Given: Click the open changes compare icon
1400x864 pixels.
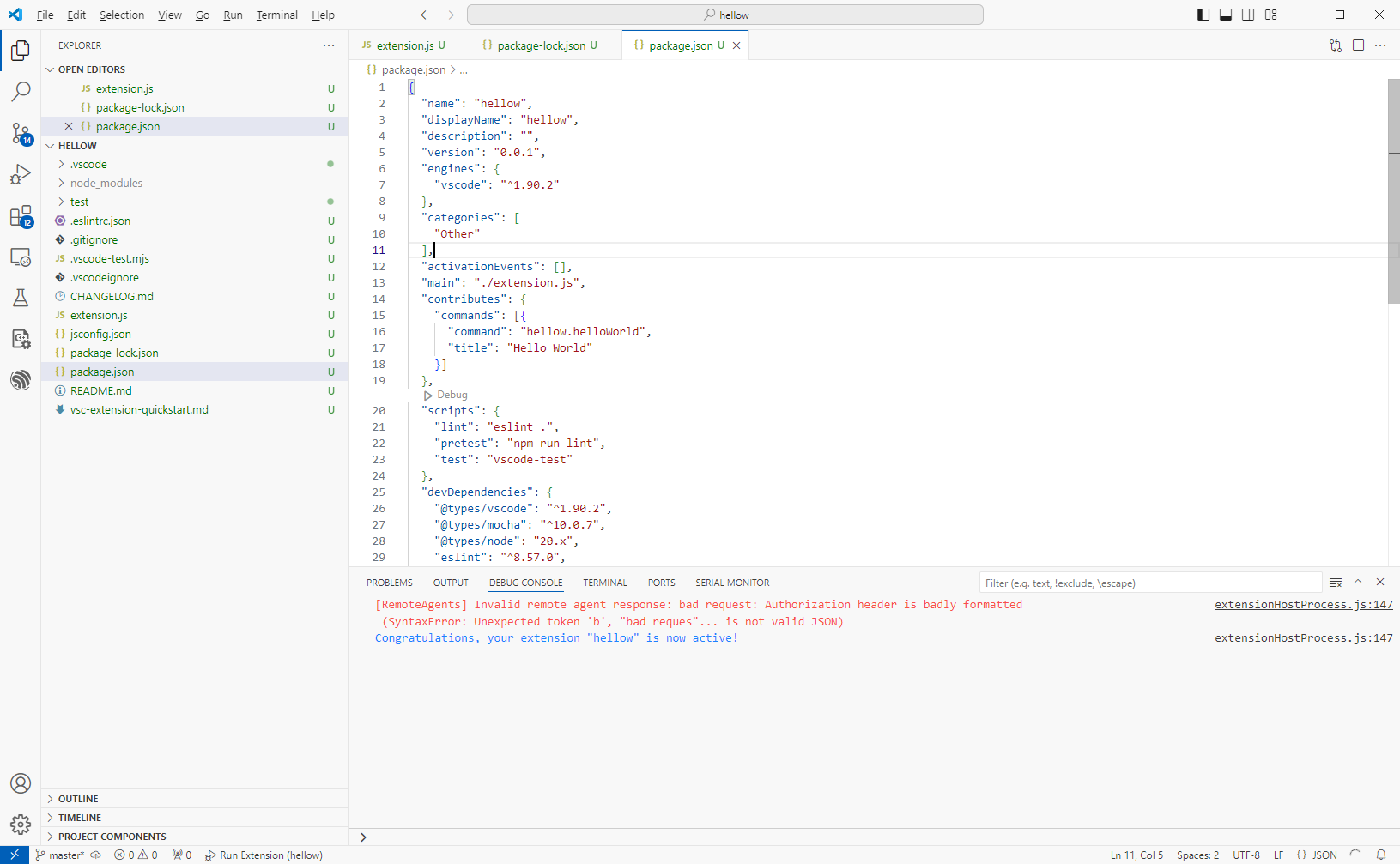Looking at the screenshot, I should [1336, 45].
